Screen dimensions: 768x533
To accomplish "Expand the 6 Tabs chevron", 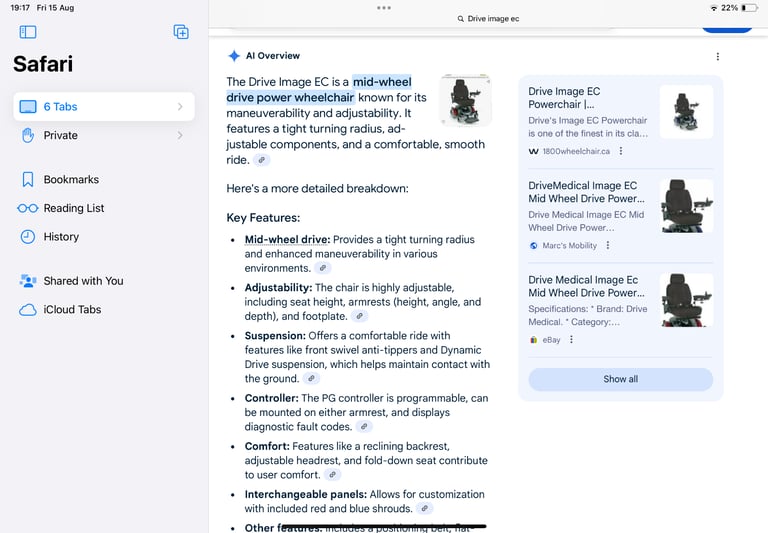I will [x=180, y=106].
